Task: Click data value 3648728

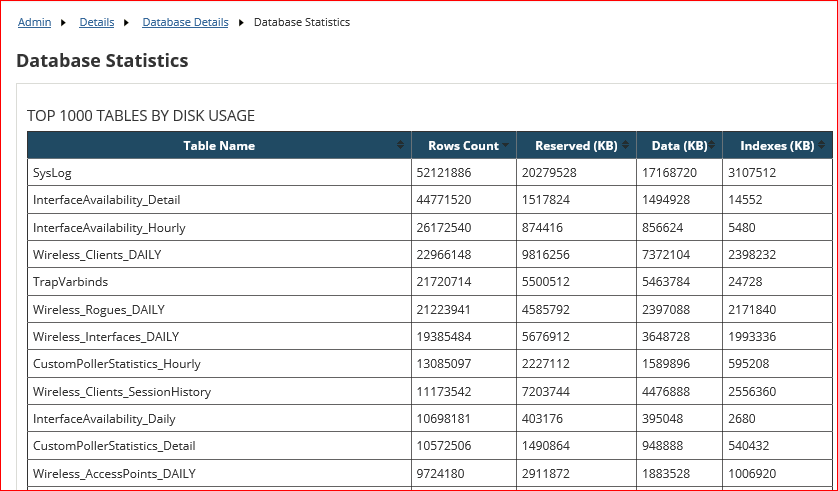Action: click(x=666, y=337)
